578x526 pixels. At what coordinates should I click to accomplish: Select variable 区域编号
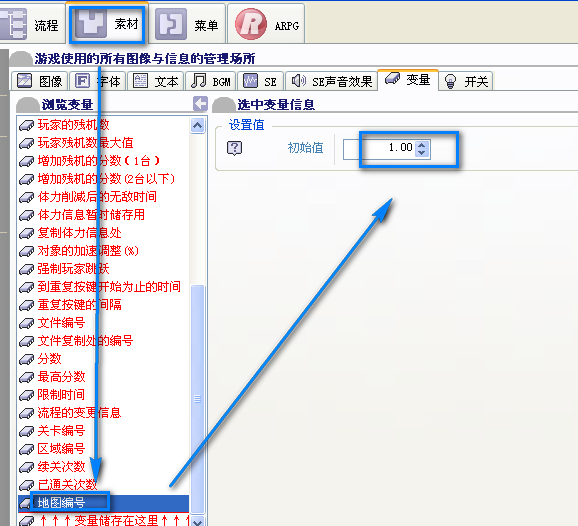(x=61, y=449)
